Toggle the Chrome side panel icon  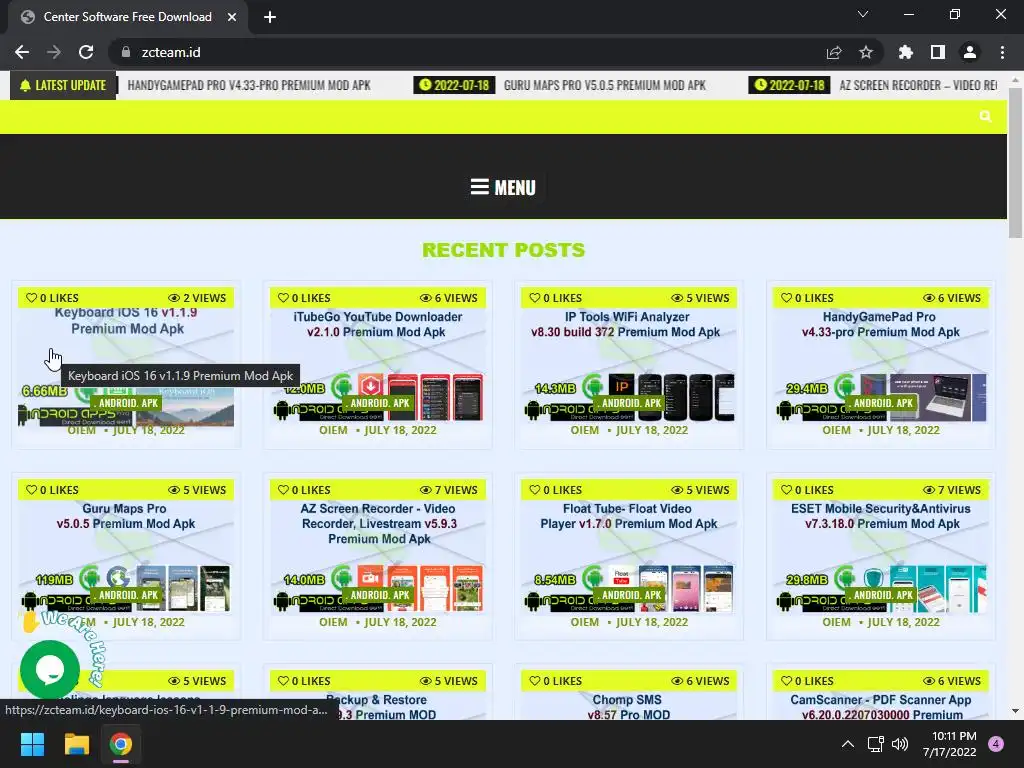coord(938,52)
